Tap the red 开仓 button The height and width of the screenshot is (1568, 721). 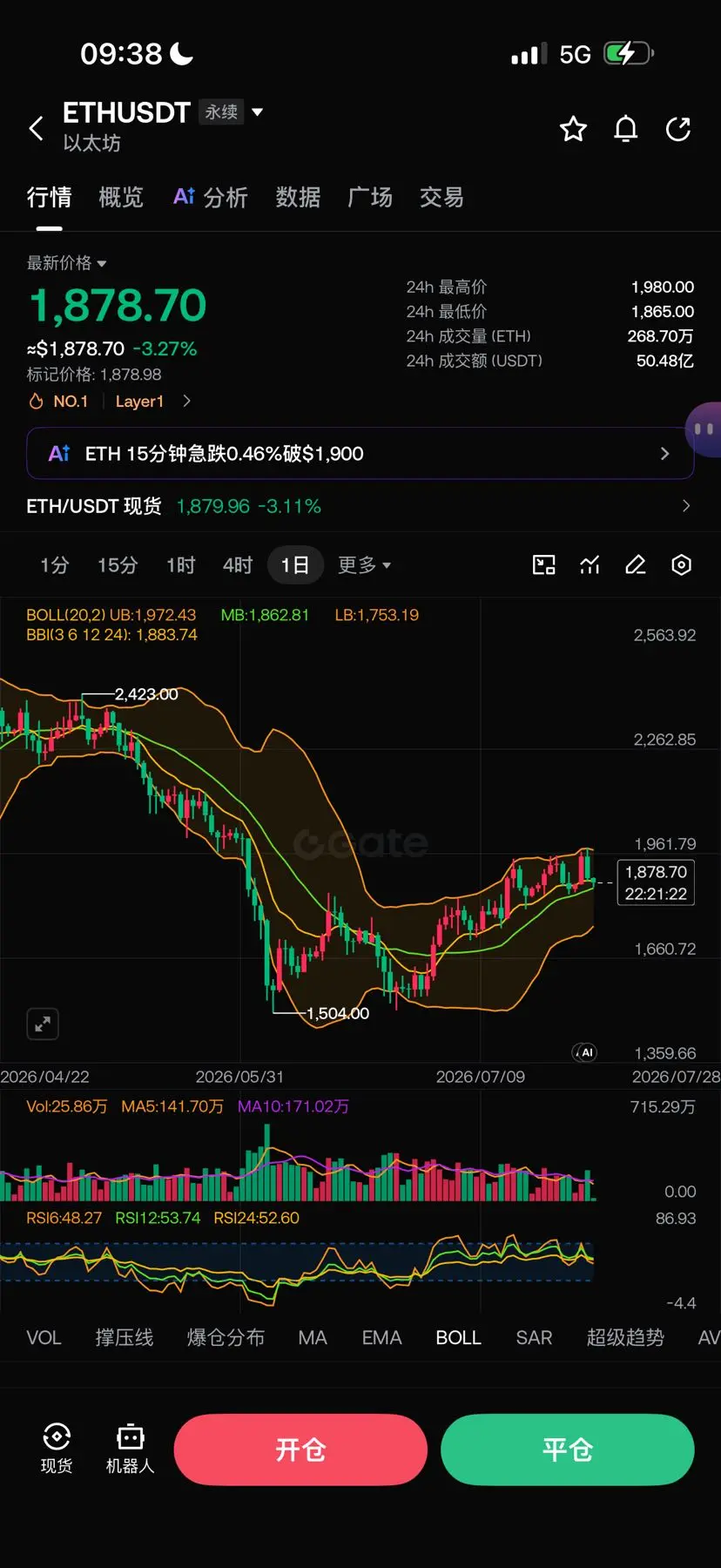pyautogui.click(x=300, y=1450)
